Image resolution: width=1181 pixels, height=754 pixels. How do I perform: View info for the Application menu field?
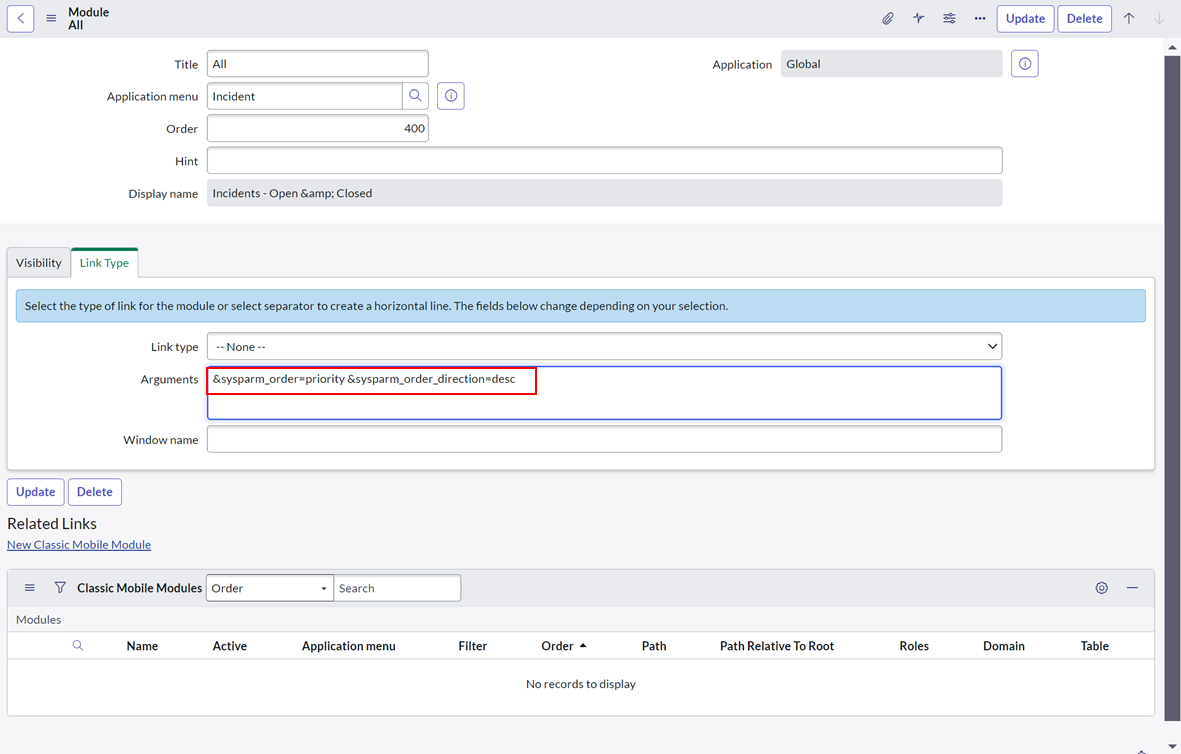click(450, 95)
